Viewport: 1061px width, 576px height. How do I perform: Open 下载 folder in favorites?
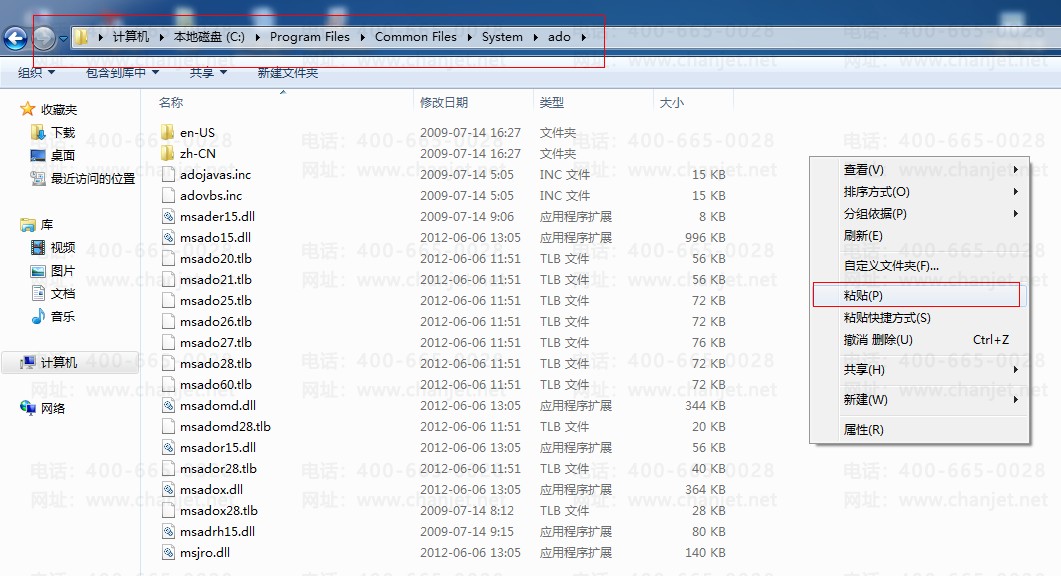[54, 132]
